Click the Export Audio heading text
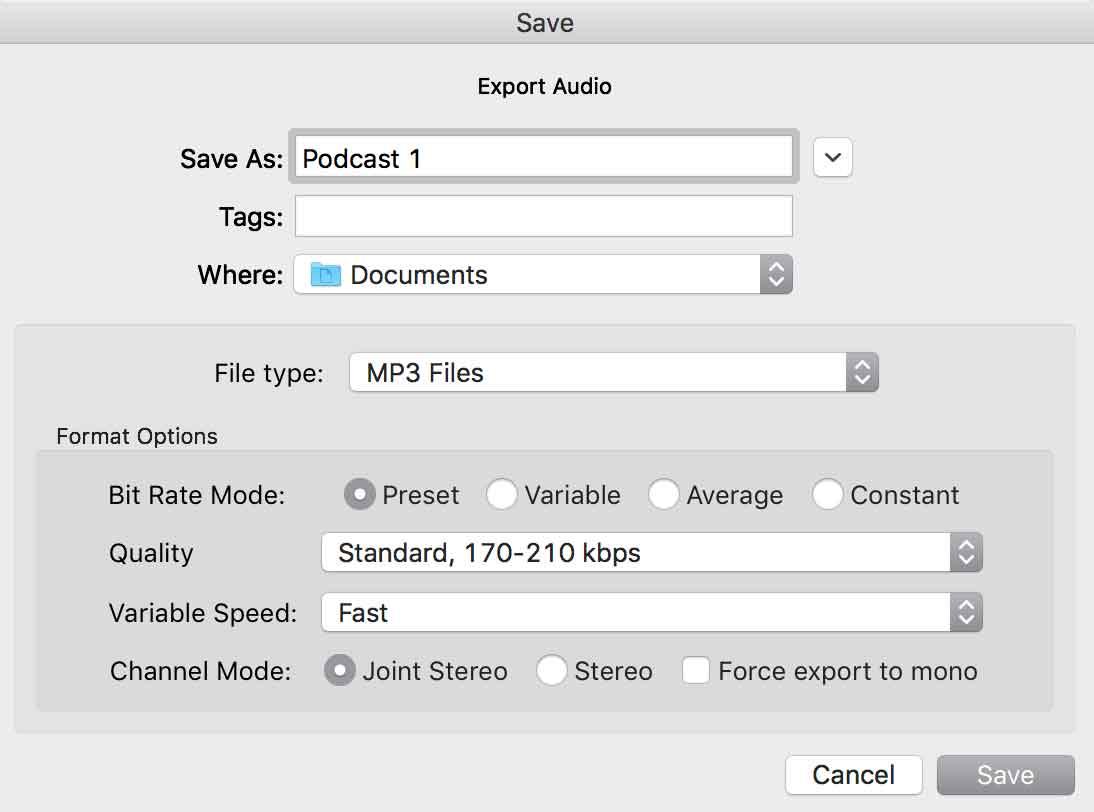 click(544, 87)
